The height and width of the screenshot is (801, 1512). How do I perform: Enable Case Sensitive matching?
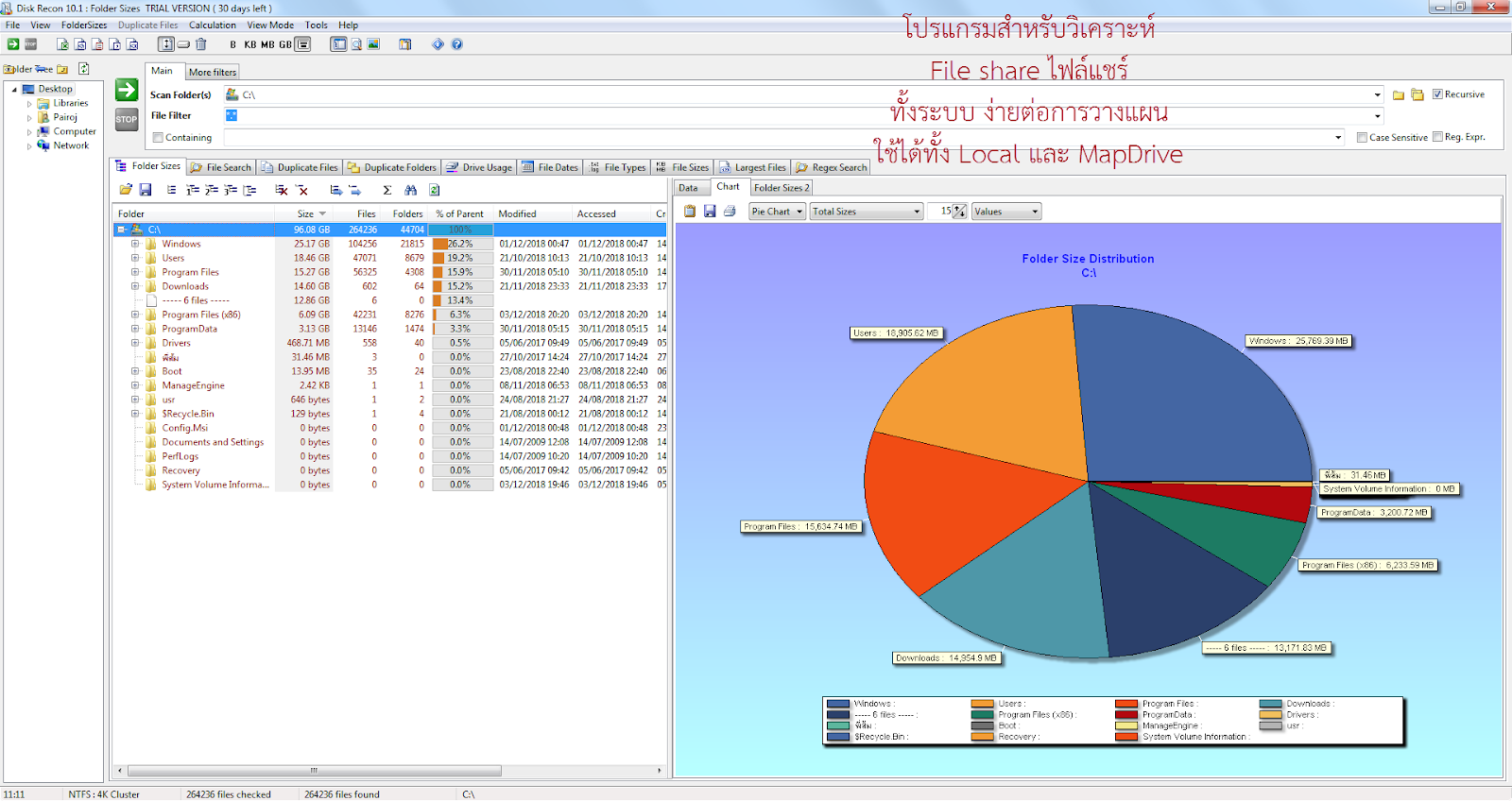coord(1362,137)
